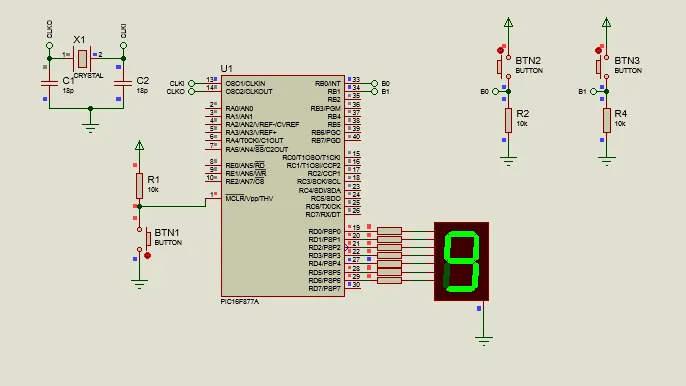Screen dimensions: 686x386
Task: Click the ground symbol below BTN1
Action: (x=139, y=284)
